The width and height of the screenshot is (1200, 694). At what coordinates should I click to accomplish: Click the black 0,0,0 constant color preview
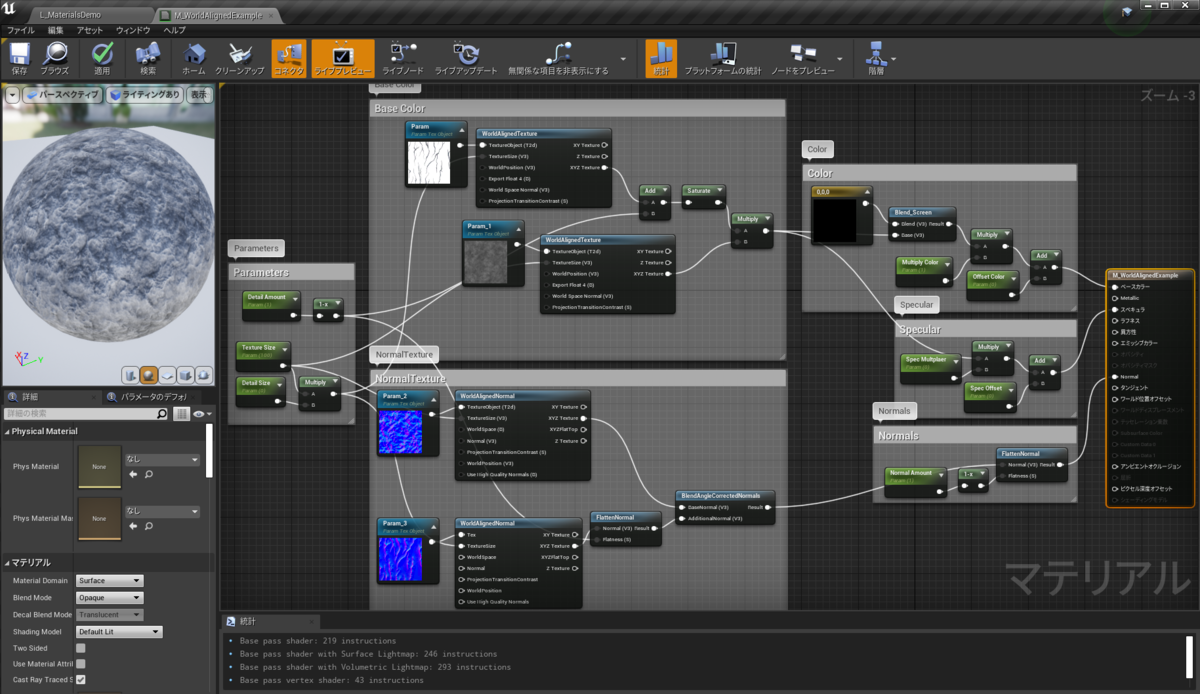tap(834, 221)
